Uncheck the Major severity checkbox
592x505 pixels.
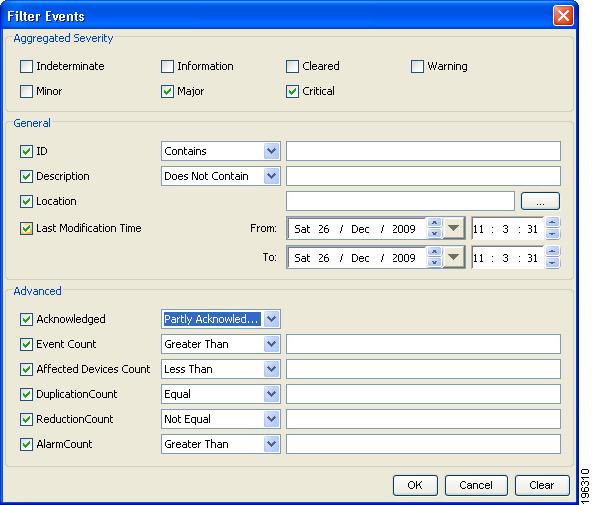167,91
